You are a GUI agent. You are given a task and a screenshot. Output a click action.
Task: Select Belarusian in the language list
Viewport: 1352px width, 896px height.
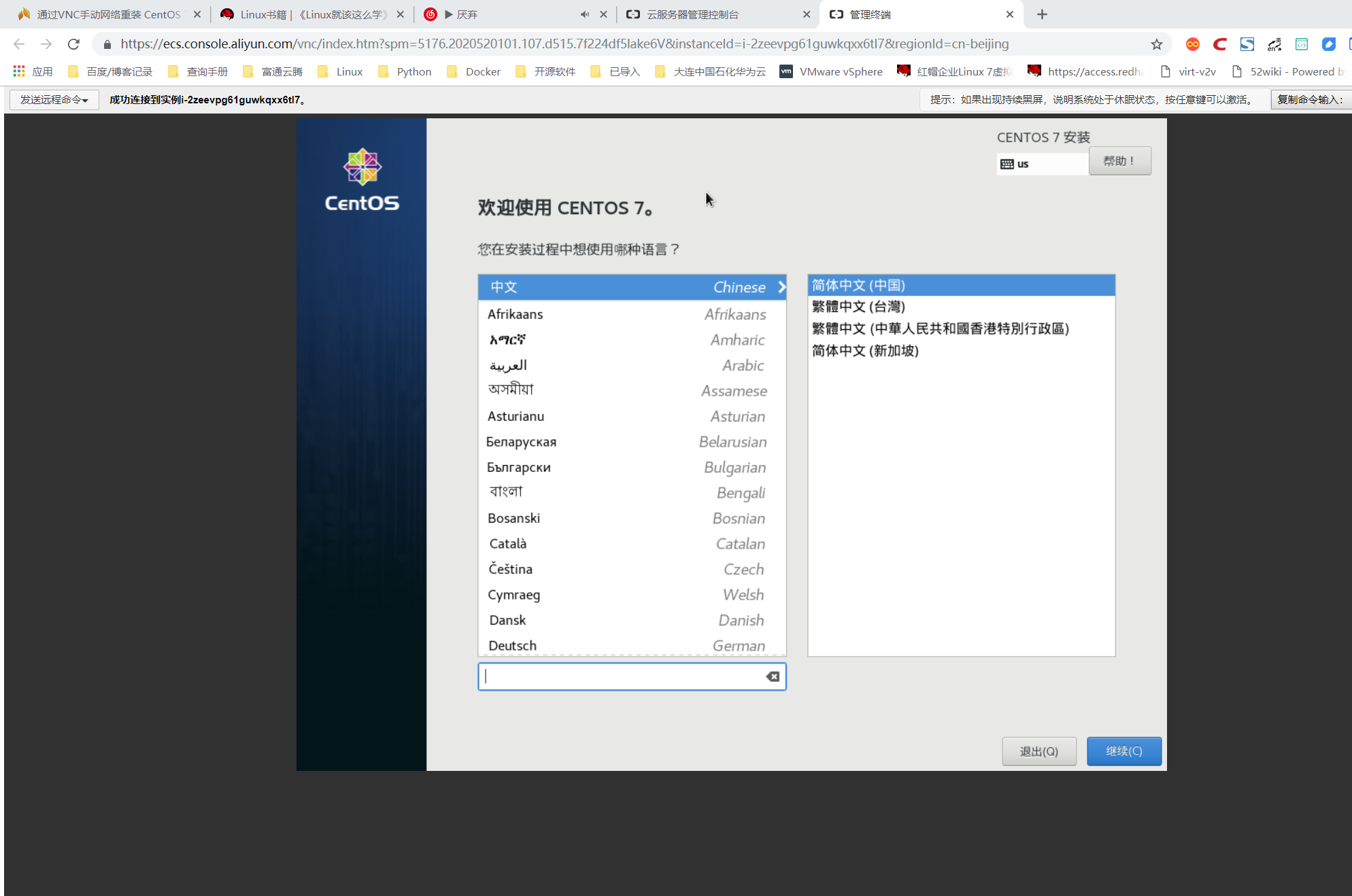click(x=632, y=442)
